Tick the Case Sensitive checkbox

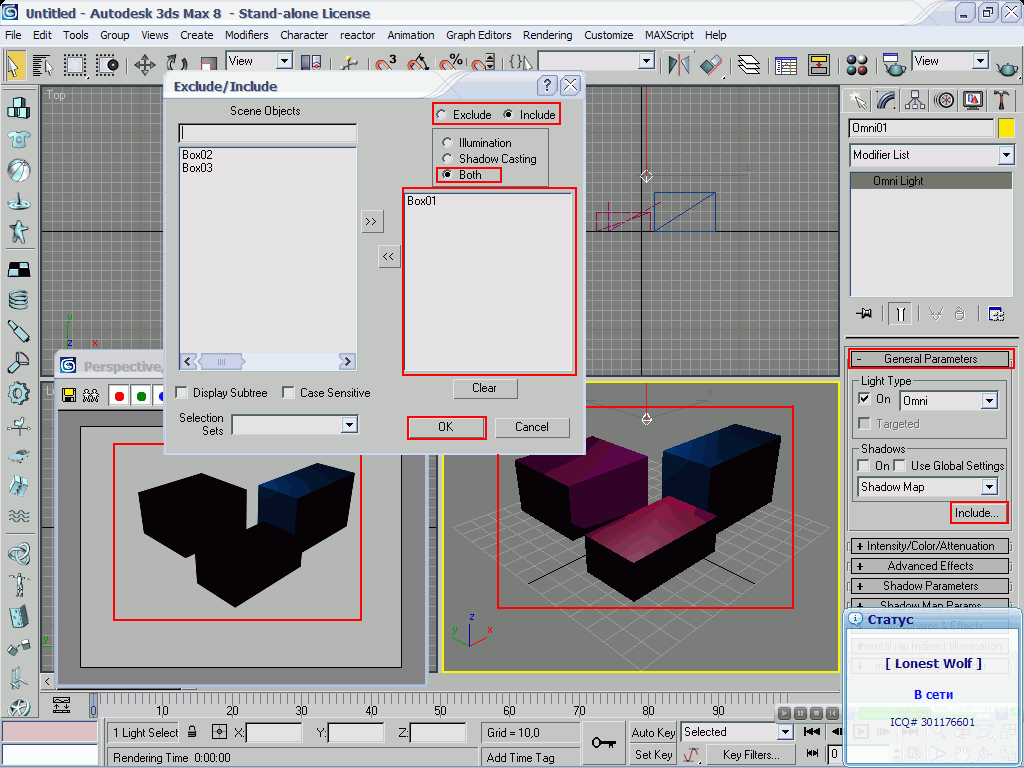tap(288, 393)
